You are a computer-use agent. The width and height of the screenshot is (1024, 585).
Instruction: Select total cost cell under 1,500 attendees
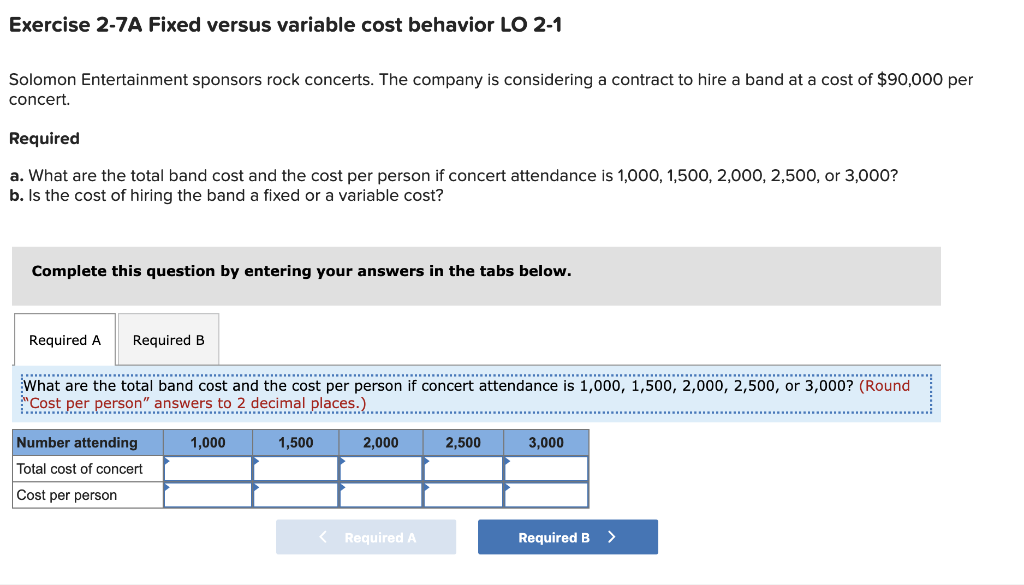click(x=296, y=467)
